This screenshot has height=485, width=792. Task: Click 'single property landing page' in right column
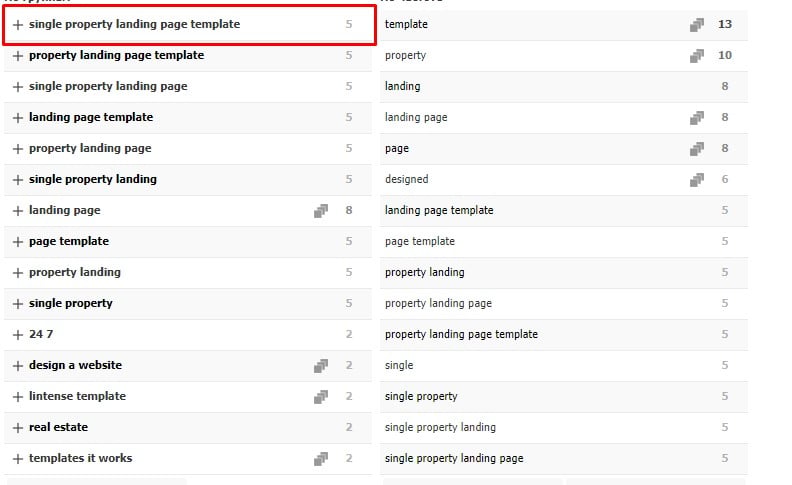453,458
